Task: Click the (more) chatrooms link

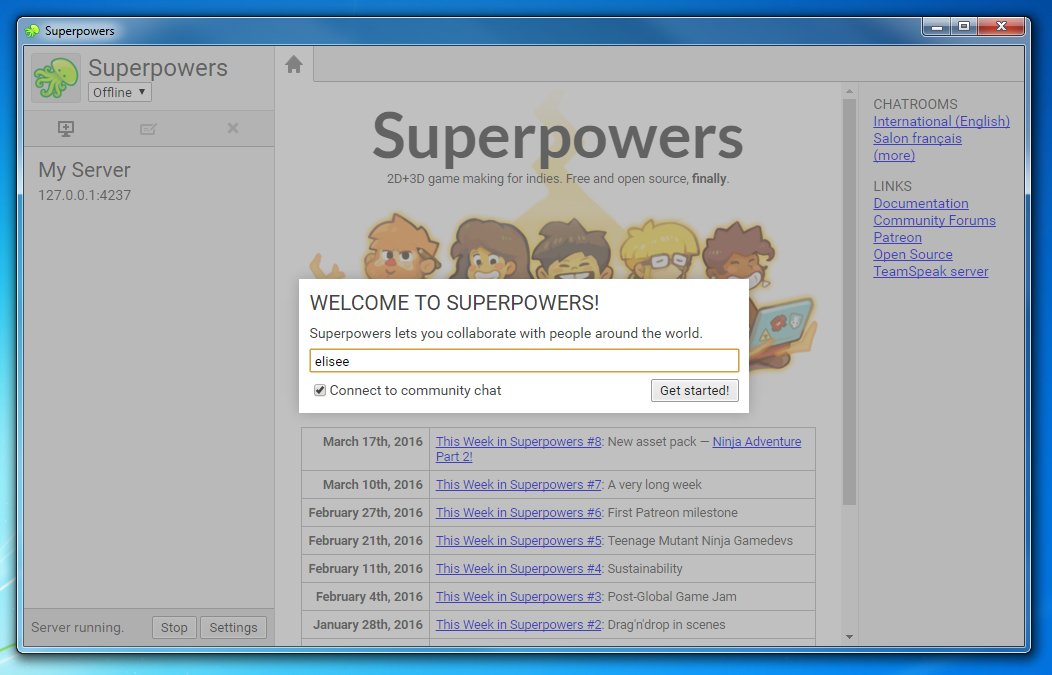Action: 894,155
